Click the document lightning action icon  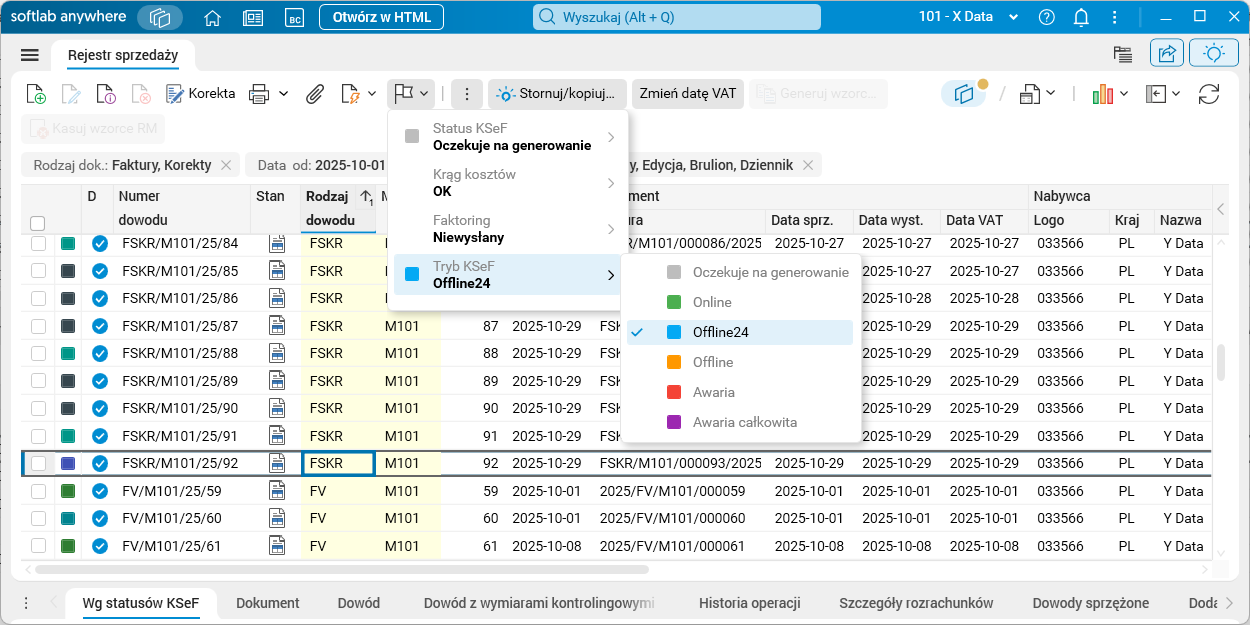(x=350, y=94)
